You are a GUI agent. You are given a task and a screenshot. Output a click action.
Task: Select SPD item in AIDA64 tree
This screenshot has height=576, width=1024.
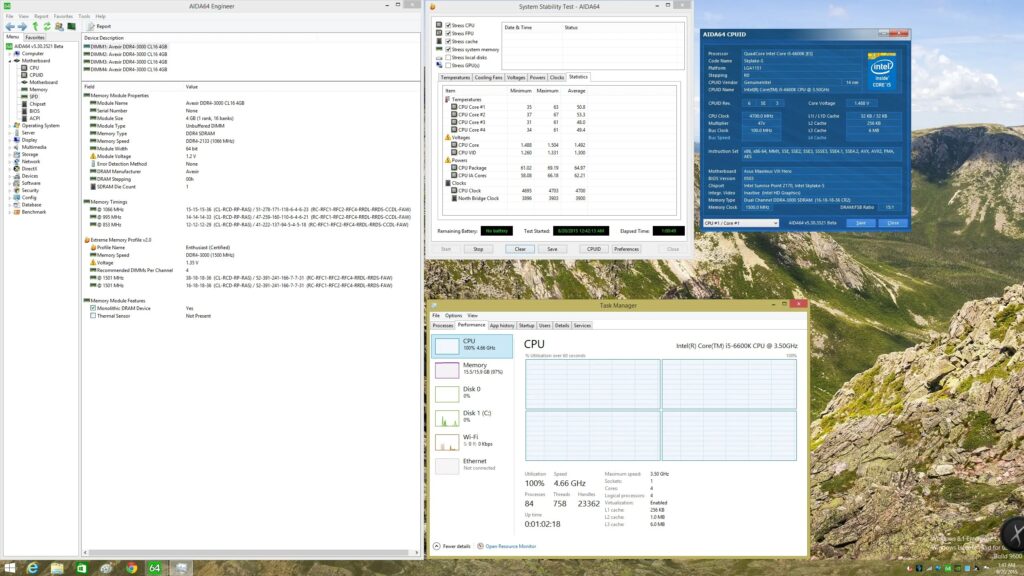coord(33,97)
